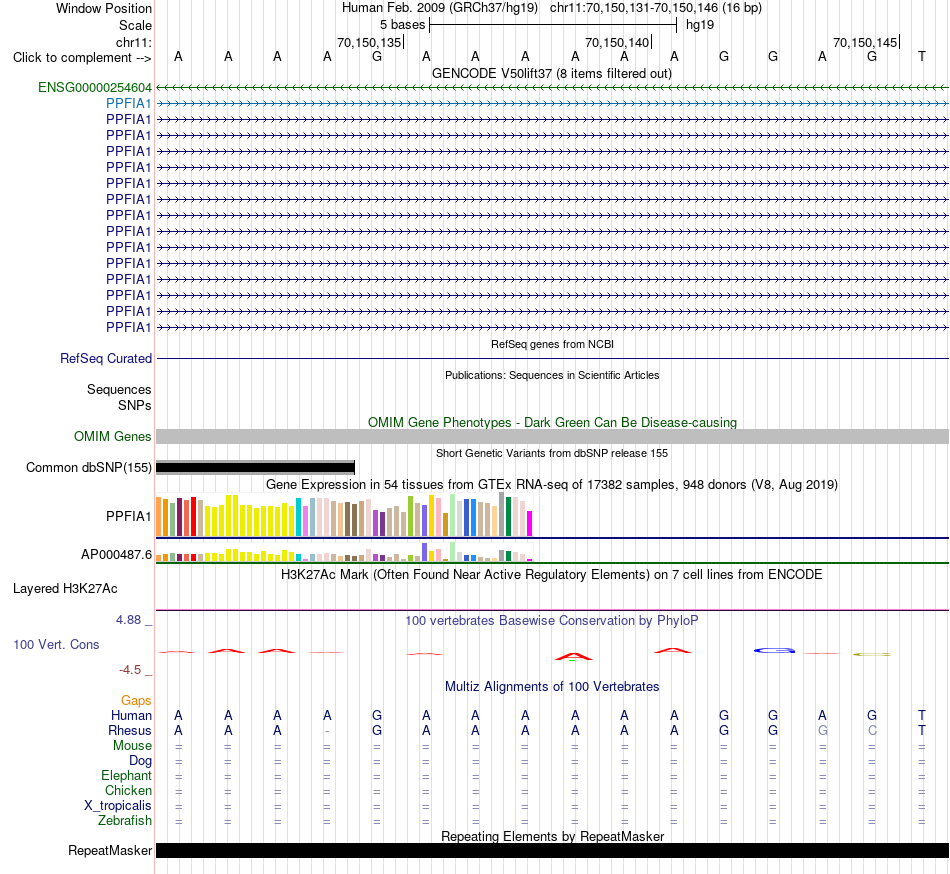Click the light-blue PPFIA1 transcript label
Image resolution: width=950 pixels, height=874 pixels.
tap(128, 104)
